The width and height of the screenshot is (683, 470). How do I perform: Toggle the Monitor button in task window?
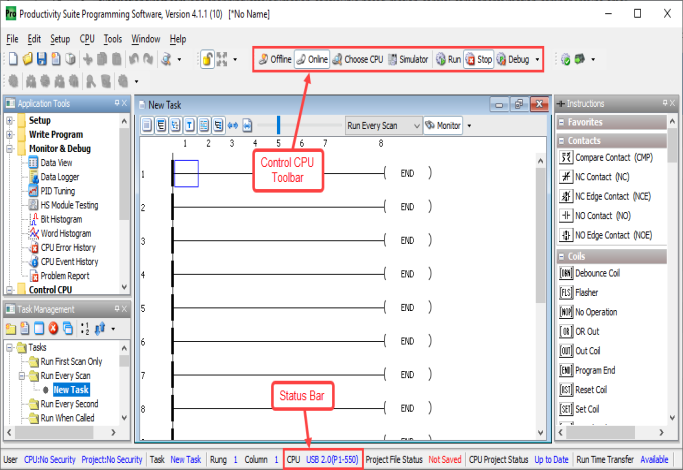coord(444,126)
